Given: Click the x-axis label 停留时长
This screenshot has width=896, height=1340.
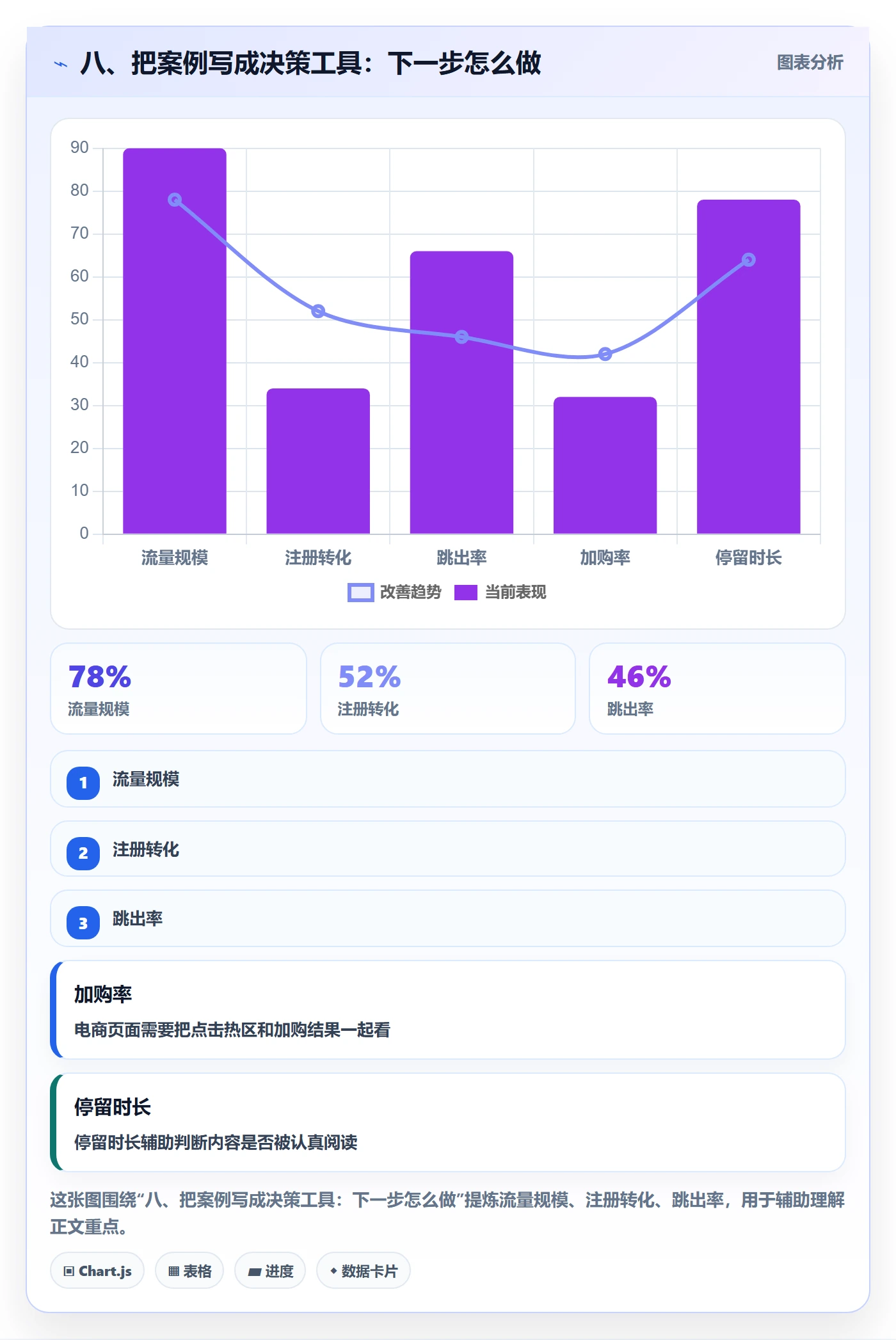Looking at the screenshot, I should [x=748, y=557].
